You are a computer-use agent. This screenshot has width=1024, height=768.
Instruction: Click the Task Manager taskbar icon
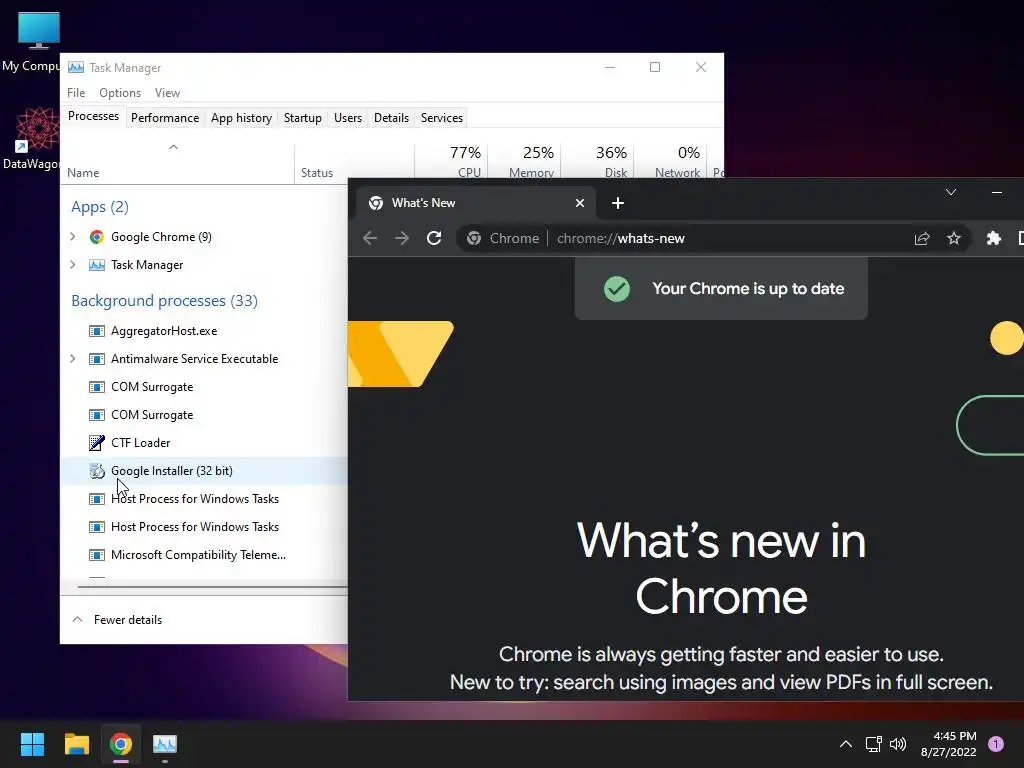(165, 744)
